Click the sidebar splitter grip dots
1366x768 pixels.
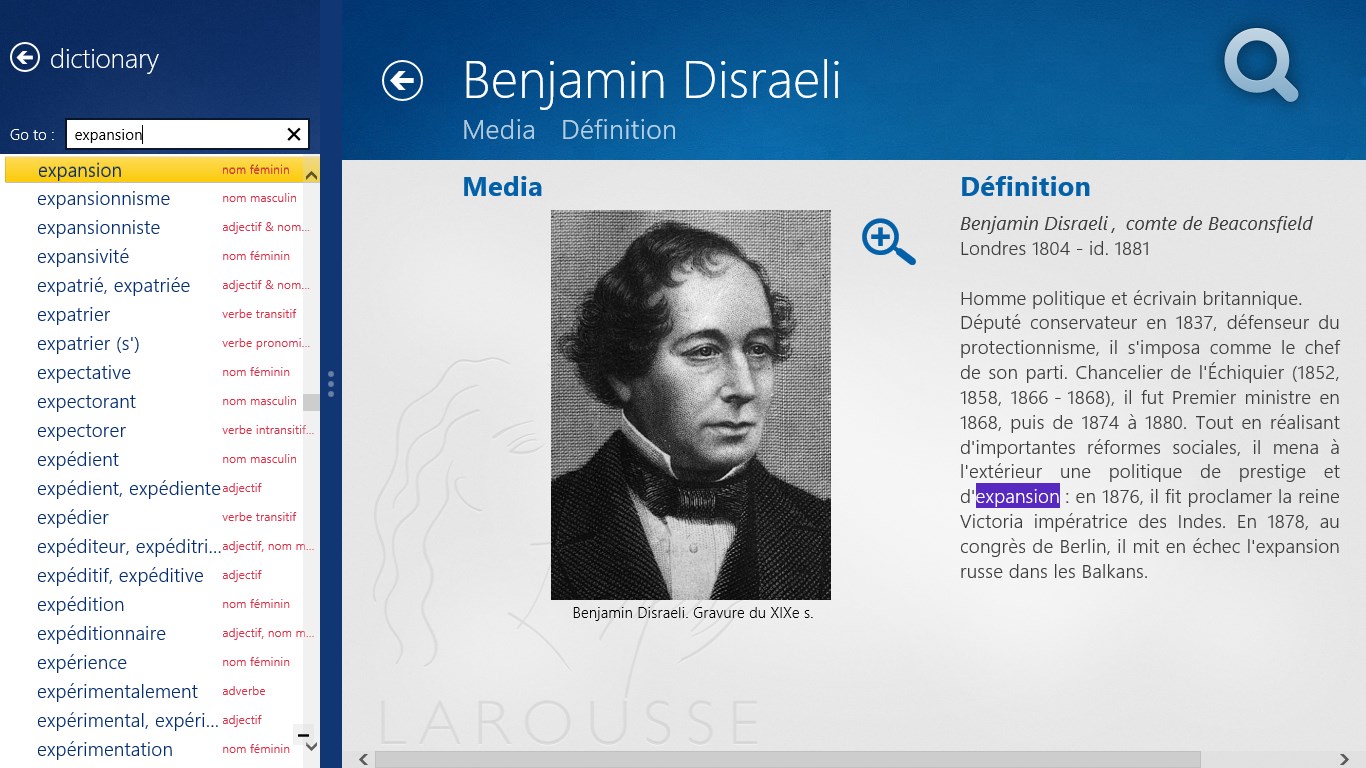[x=331, y=384]
